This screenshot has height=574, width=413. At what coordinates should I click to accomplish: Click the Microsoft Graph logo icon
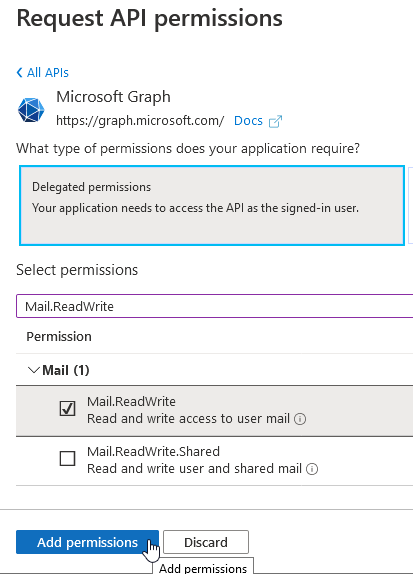tap(31, 110)
